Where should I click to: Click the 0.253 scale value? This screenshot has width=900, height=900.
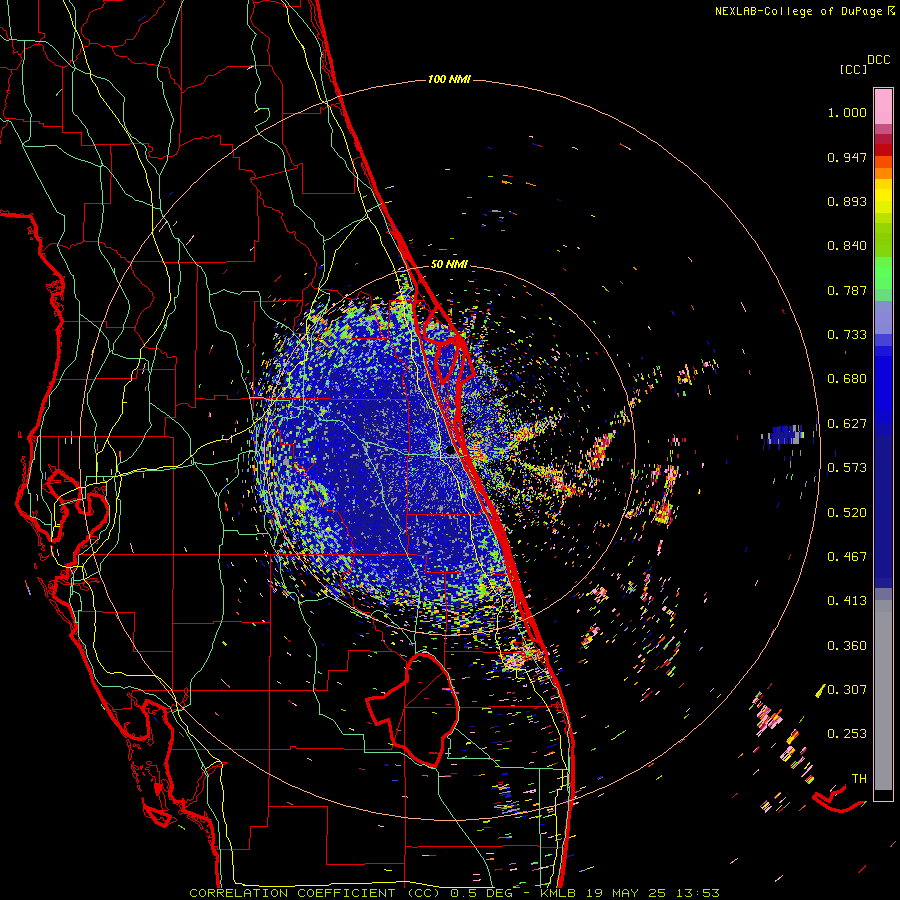[x=847, y=734]
